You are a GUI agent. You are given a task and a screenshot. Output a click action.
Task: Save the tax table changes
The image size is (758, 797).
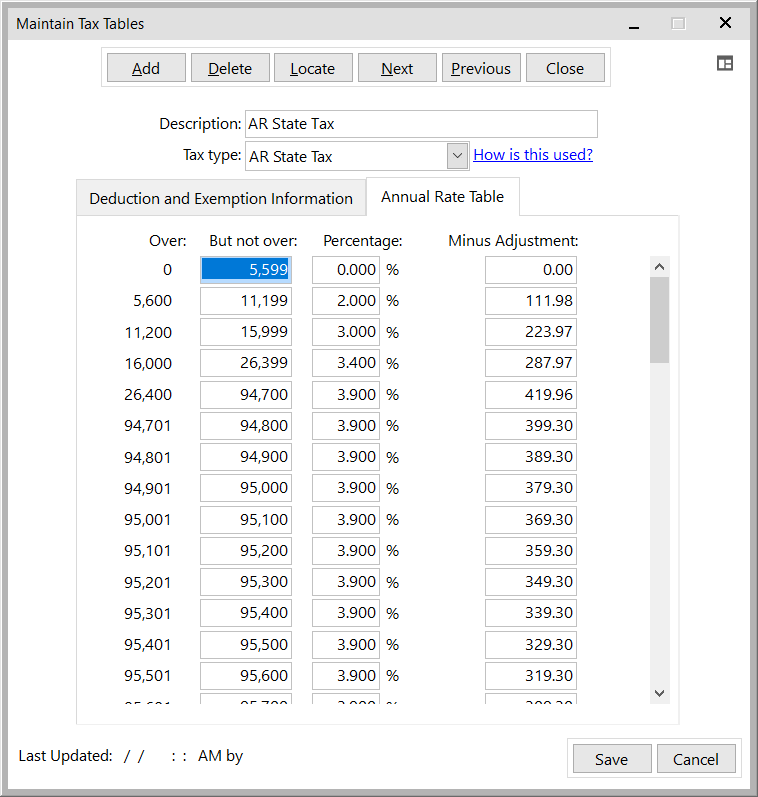611,759
